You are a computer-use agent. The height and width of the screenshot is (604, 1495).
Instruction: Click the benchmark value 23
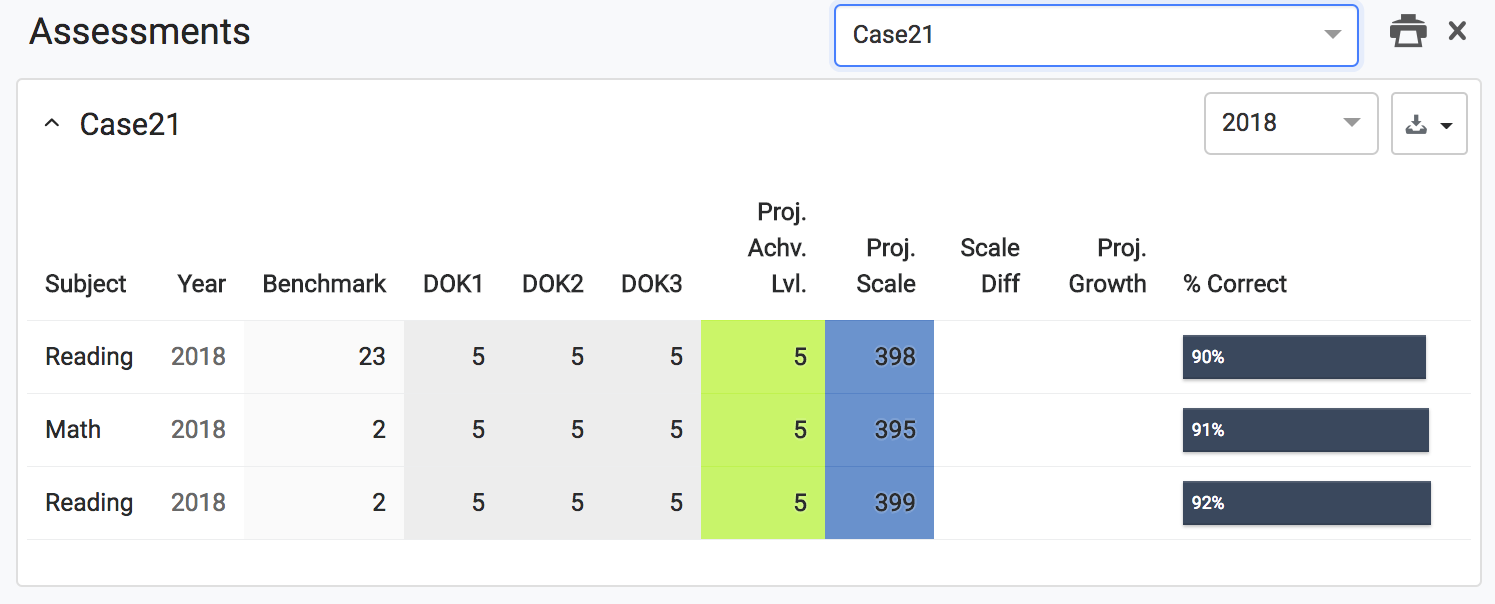tap(372, 357)
